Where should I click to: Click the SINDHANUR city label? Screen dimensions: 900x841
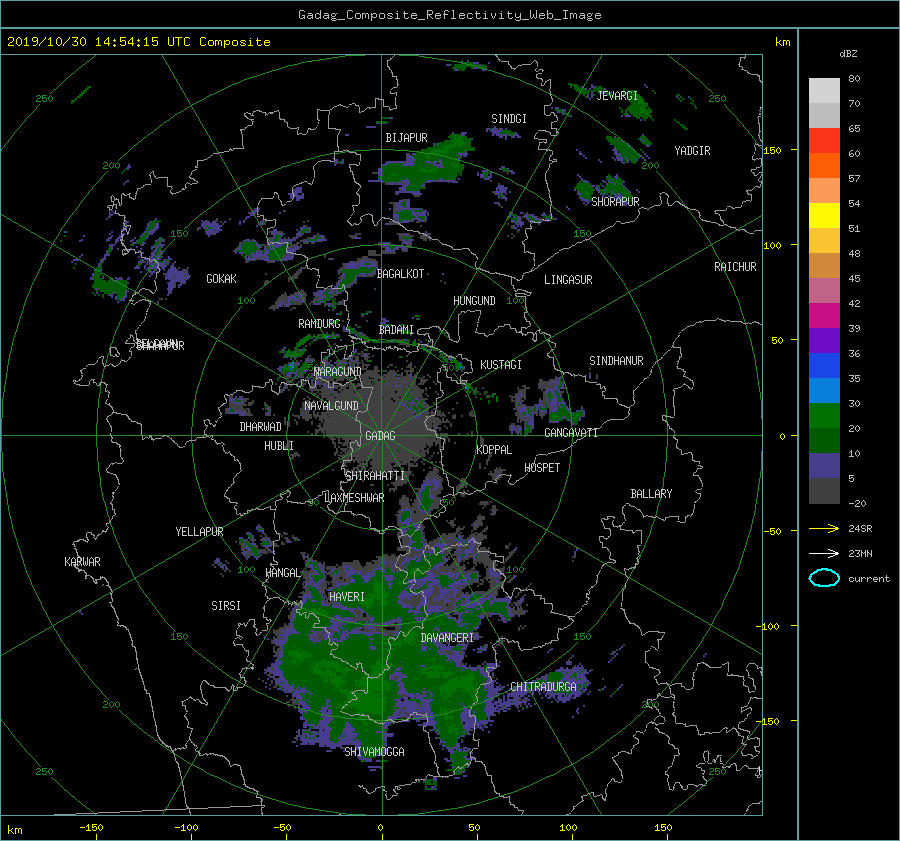click(616, 361)
